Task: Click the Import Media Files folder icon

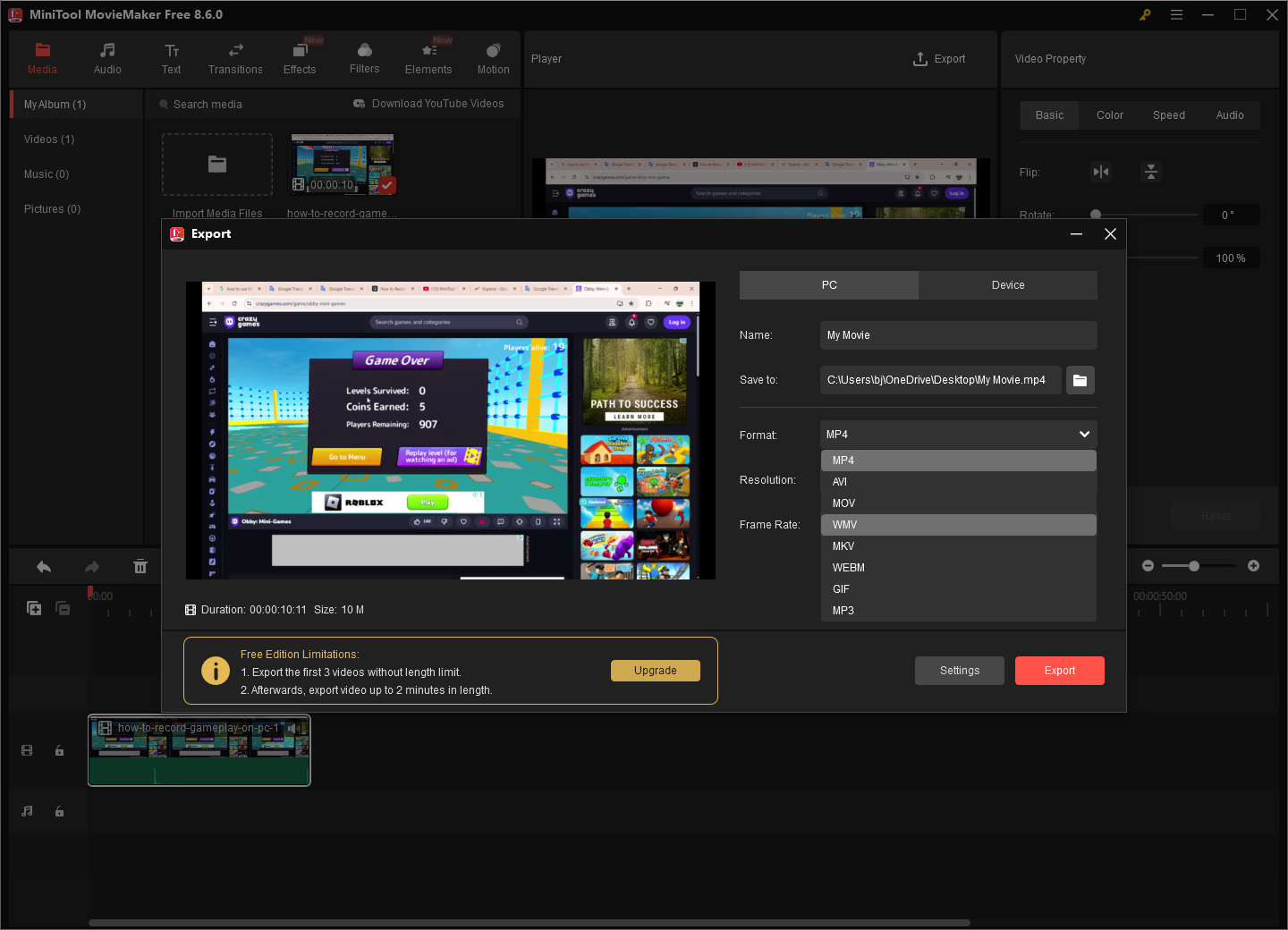Action: 217,164
